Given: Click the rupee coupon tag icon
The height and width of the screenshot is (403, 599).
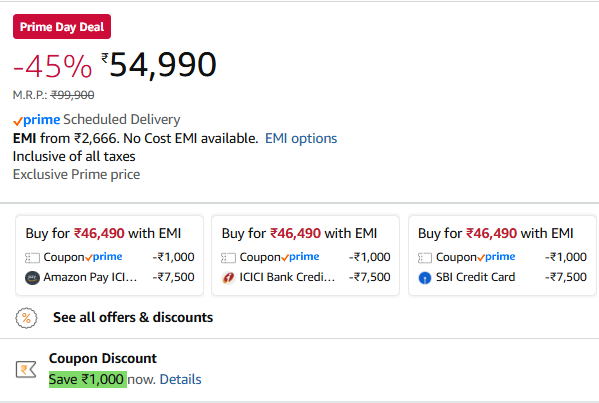Looking at the screenshot, I should 26,369.
